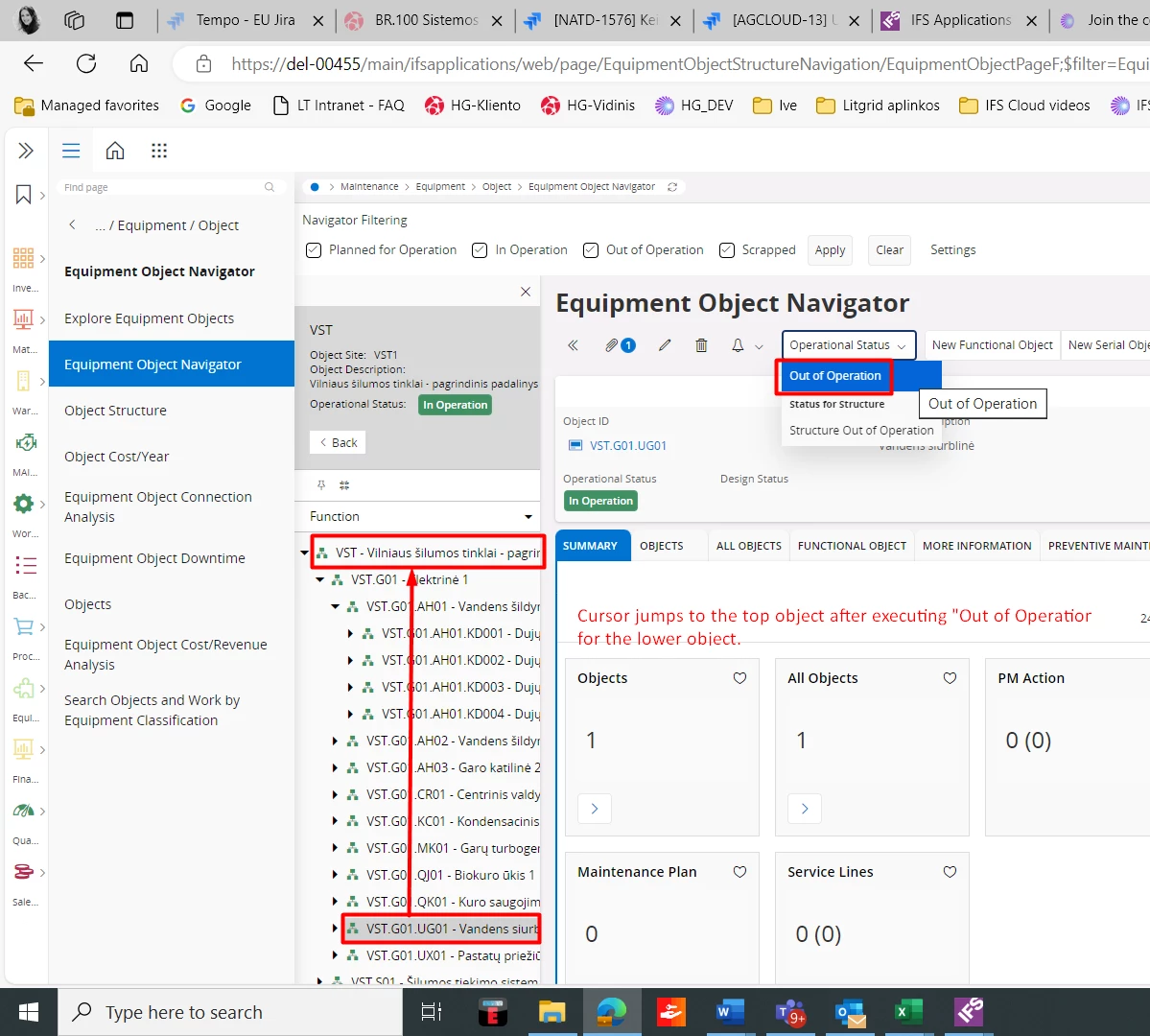
Task: Switch to the FUNCTIONAL OBJECT tab
Action: pos(852,546)
